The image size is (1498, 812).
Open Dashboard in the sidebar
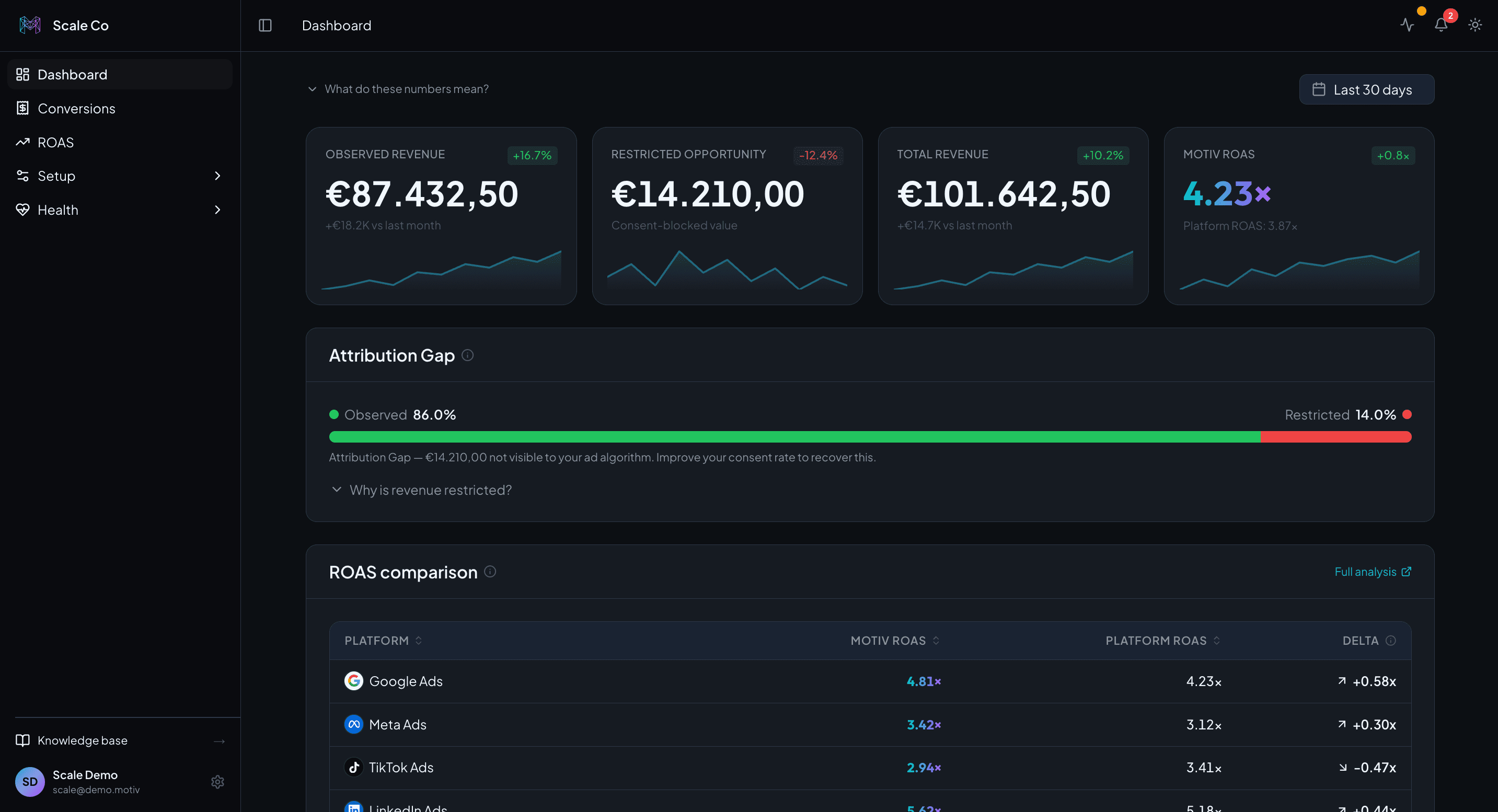[x=120, y=74]
